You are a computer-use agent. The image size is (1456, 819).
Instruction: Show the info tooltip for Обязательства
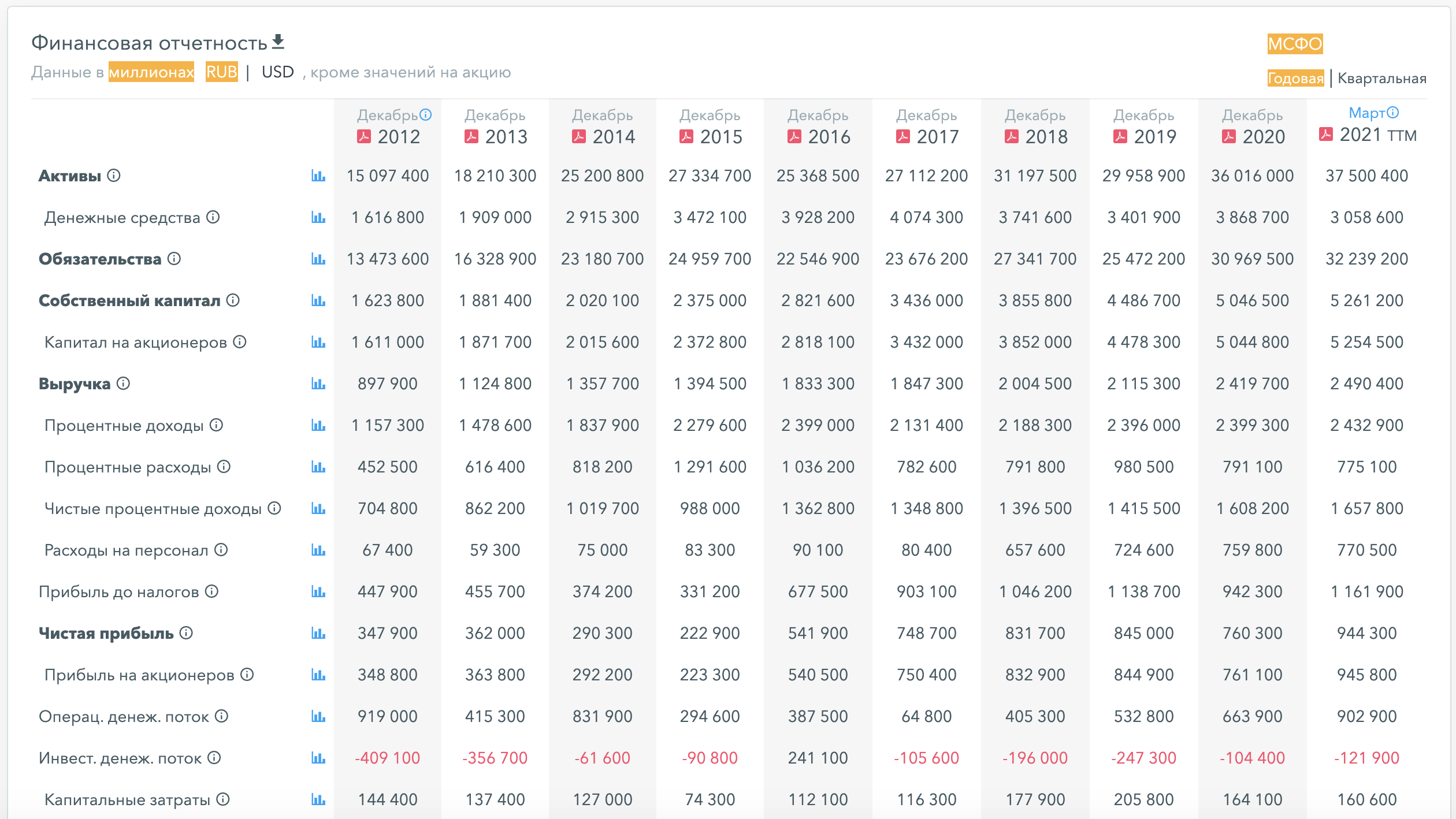(x=174, y=258)
